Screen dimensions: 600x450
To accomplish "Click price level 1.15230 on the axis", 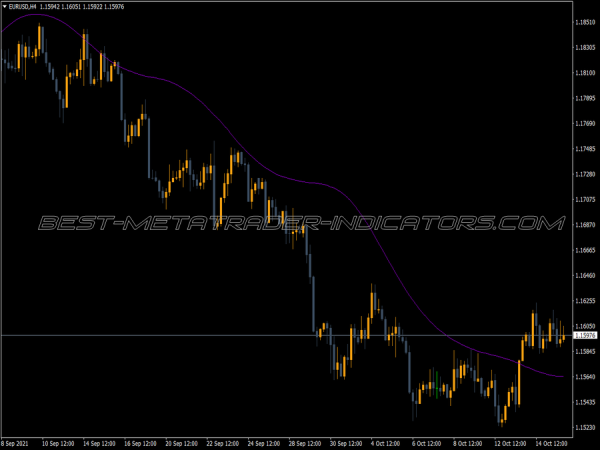I will (x=585, y=427).
